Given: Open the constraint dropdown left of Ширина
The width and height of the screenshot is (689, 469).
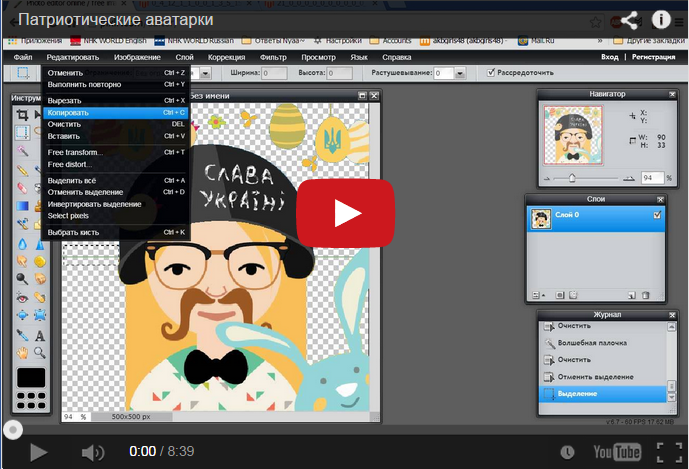Looking at the screenshot, I should click(x=205, y=73).
